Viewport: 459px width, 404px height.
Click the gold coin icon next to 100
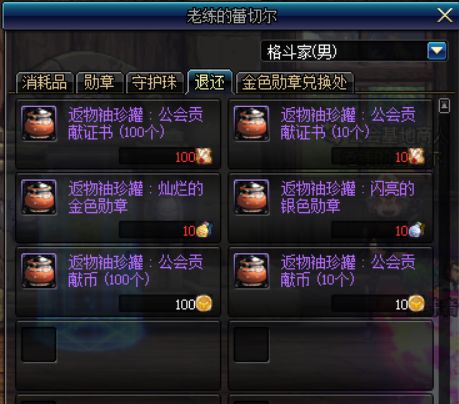click(x=204, y=303)
